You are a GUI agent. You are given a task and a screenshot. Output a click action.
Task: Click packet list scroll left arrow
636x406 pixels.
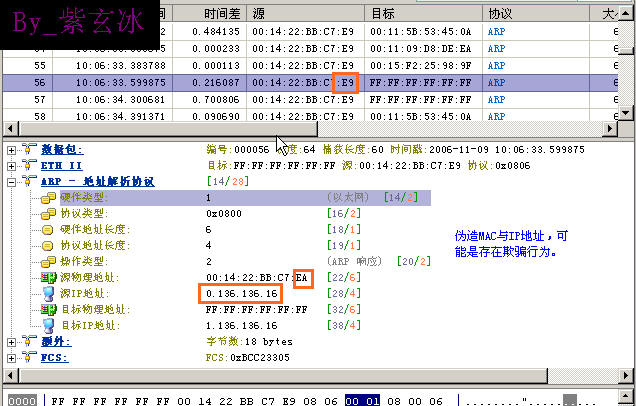11,129
